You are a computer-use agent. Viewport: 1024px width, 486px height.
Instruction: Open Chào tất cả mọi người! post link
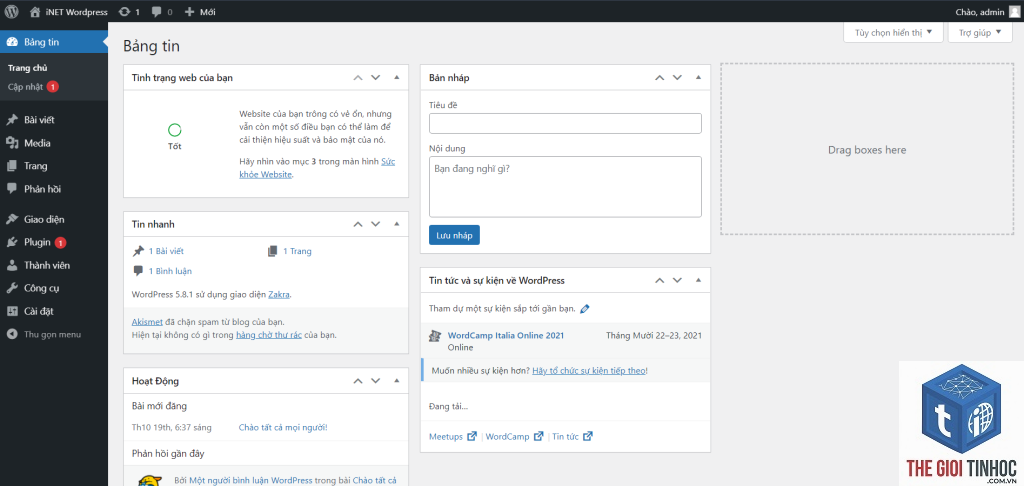coord(283,427)
